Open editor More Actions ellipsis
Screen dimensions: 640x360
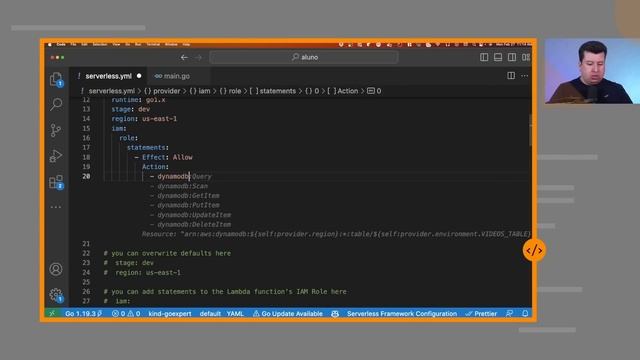coord(524,76)
